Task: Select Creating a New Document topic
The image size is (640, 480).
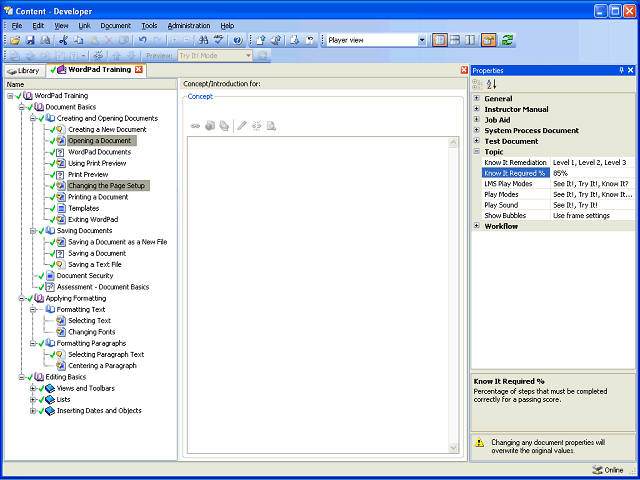Action: (x=107, y=129)
